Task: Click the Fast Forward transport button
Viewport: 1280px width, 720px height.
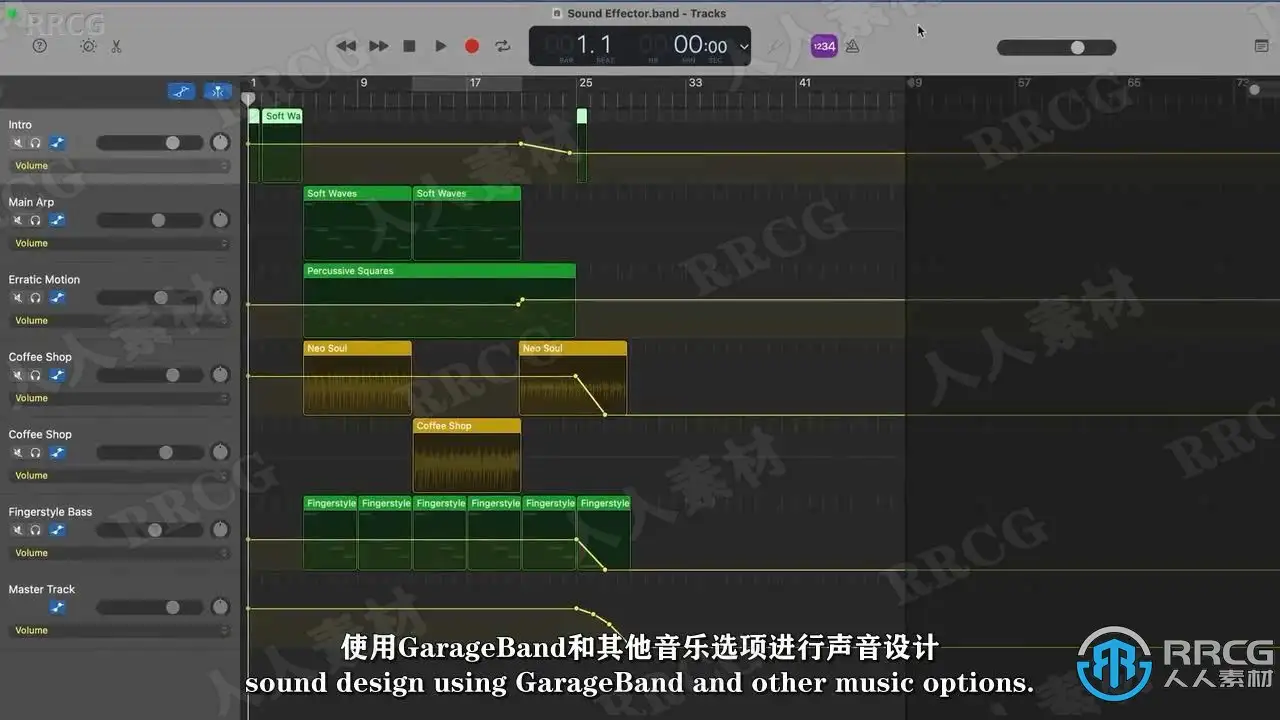Action: [x=379, y=46]
